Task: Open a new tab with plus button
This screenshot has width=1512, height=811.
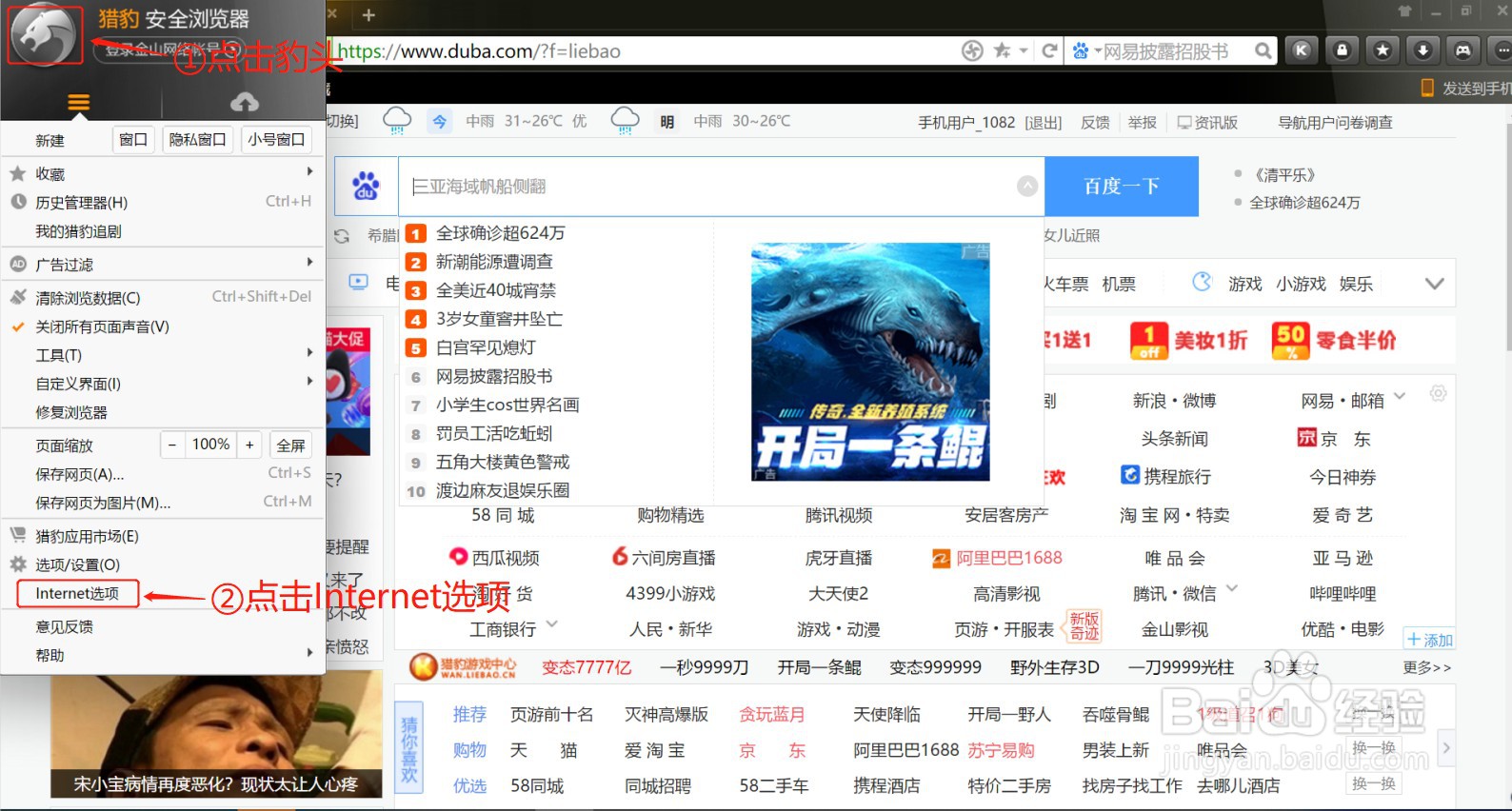Action: coord(369,15)
